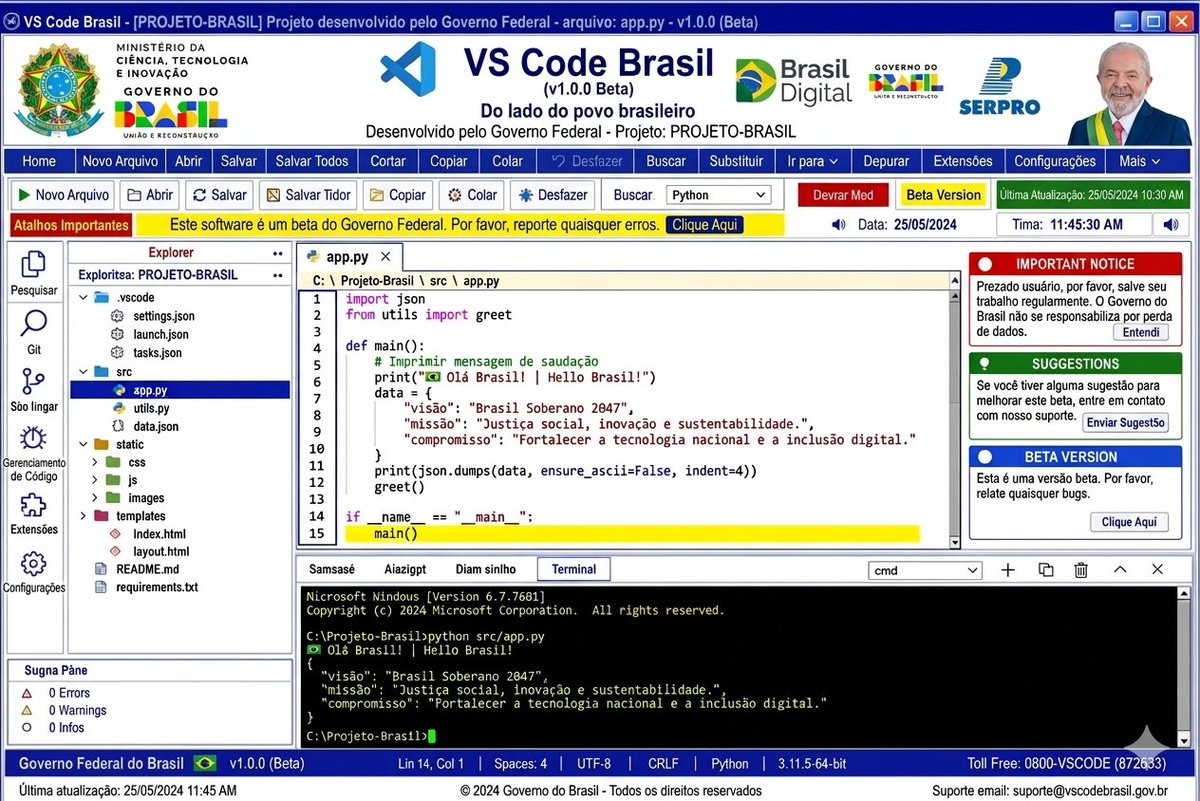Screen dimensions: 1200x801
Task: Click Spaces: 4 in the status bar
Action: [520, 763]
